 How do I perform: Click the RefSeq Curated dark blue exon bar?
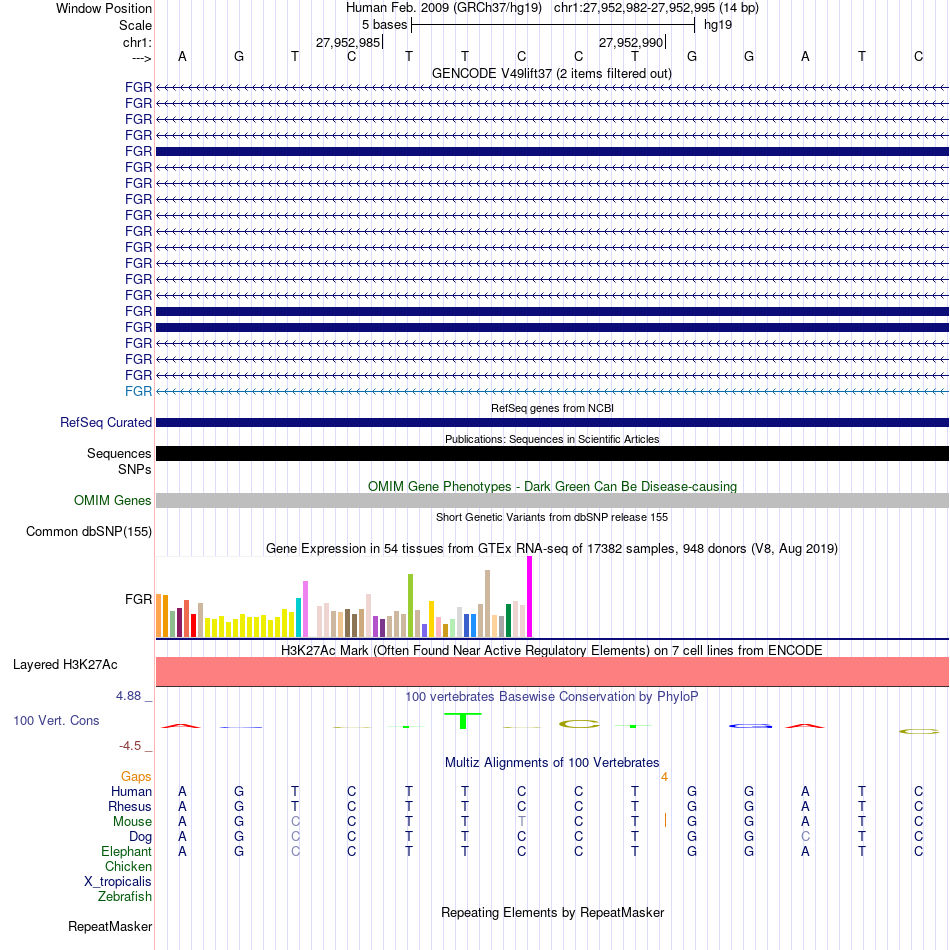pyautogui.click(x=552, y=422)
